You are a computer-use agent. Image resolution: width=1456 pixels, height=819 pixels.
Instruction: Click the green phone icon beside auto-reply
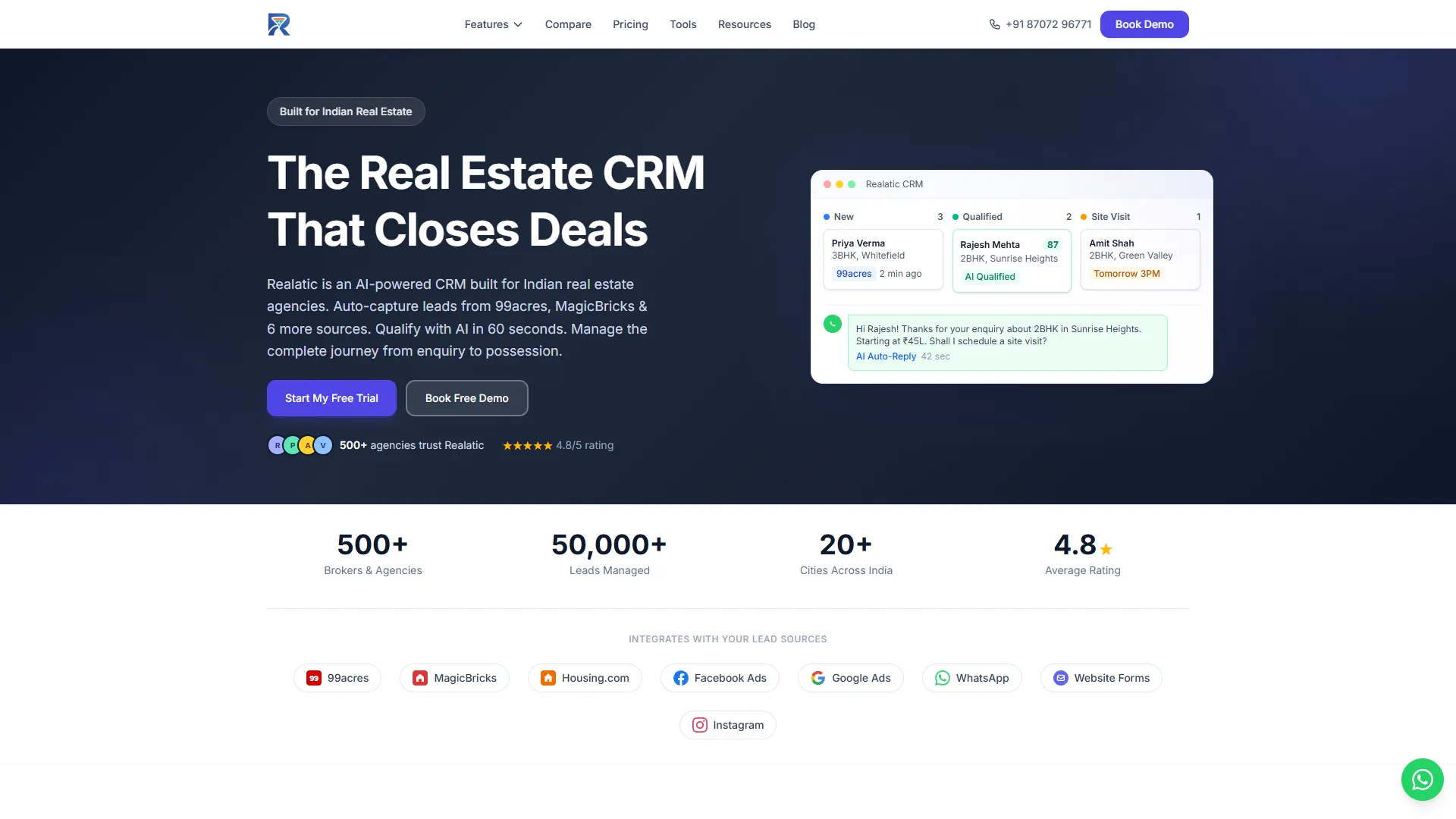(x=833, y=324)
